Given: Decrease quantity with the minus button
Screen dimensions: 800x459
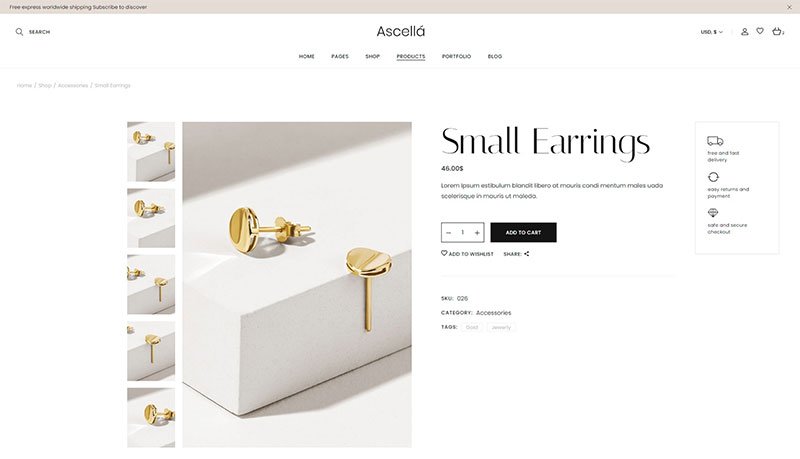Looking at the screenshot, I should pos(448,233).
